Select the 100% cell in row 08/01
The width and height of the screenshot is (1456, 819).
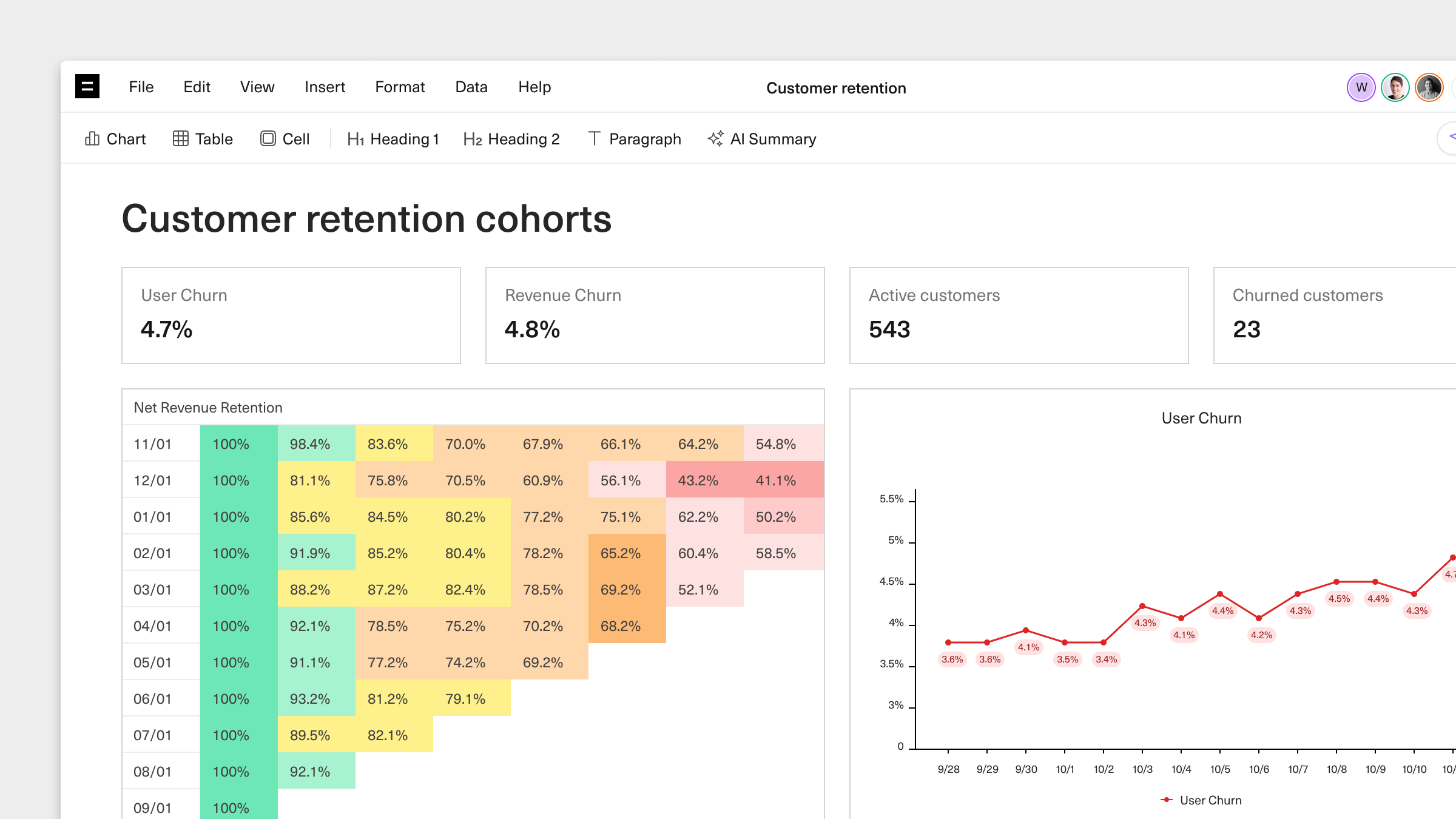tap(239, 771)
